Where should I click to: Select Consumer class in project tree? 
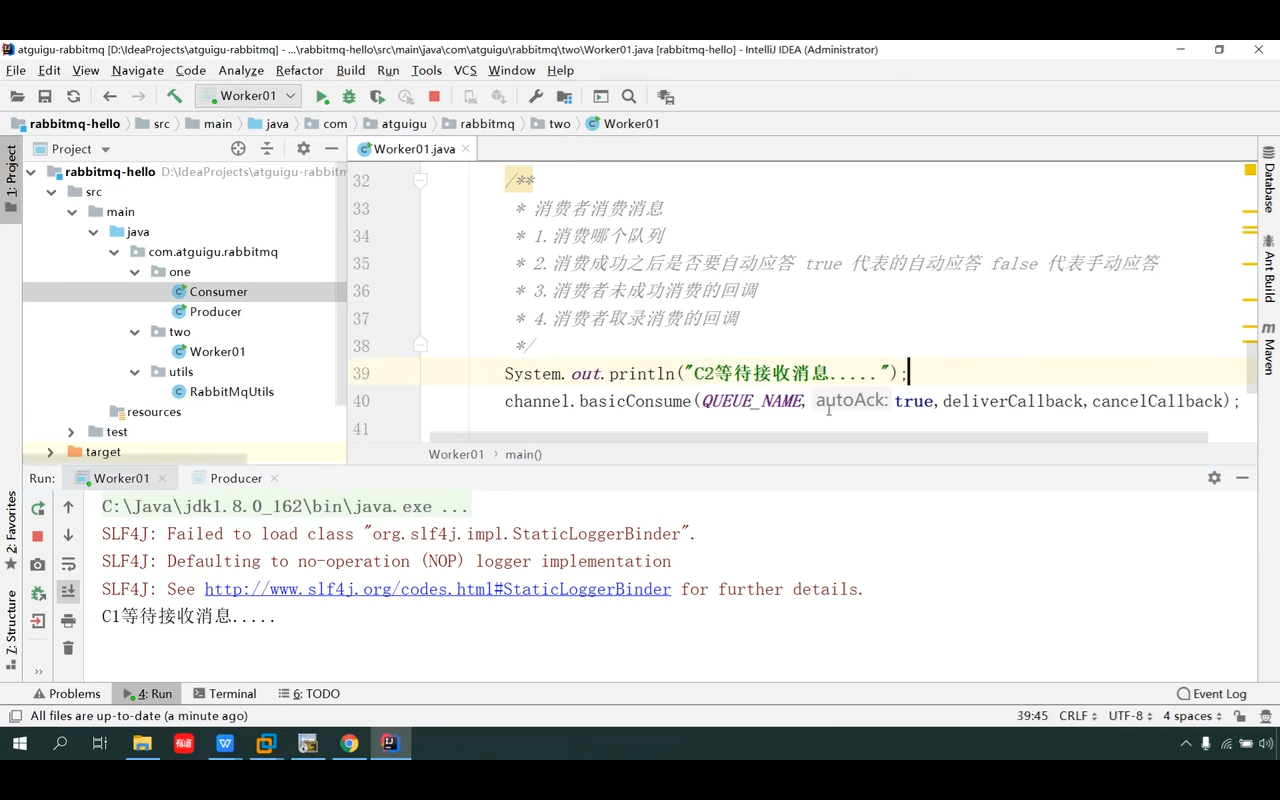pos(218,292)
